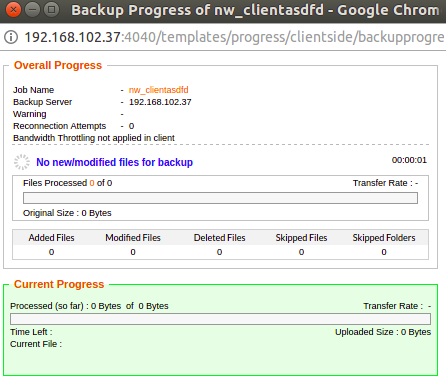446x390 pixels.
Task: Click the loading spinner icon beside backup status
Action: tap(22, 162)
